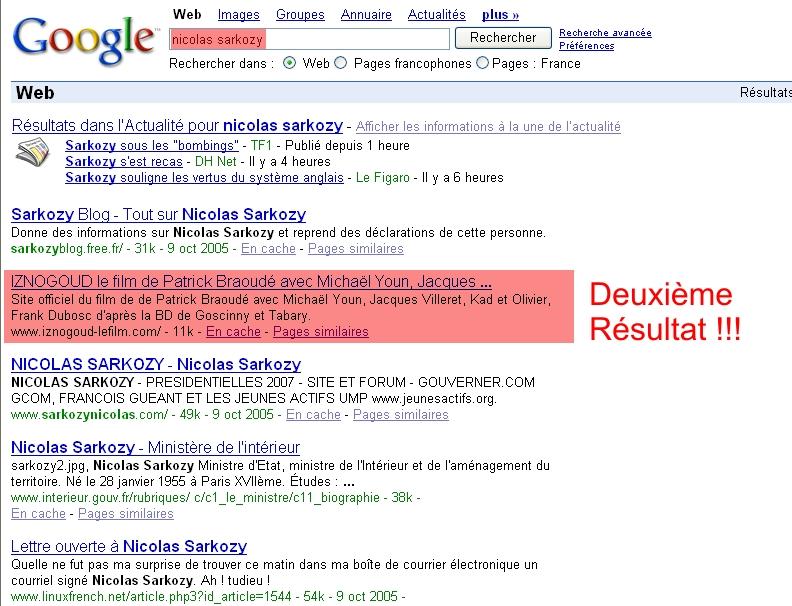Open En cache for iznogoud-lefilm.com result
792x606 pixels.
(x=233, y=332)
